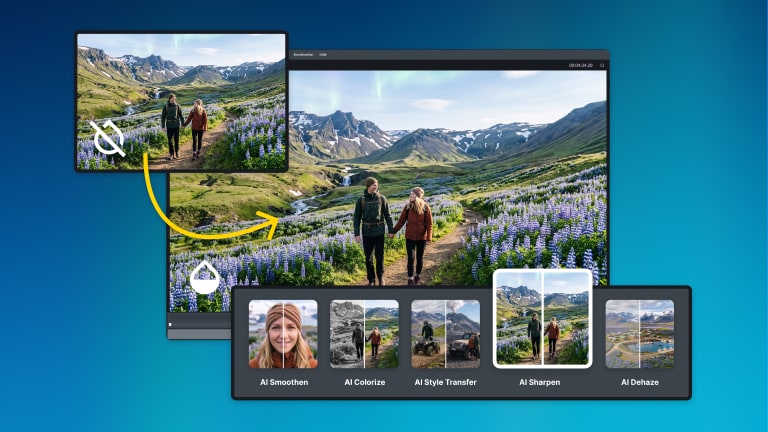This screenshot has height=432, width=768.
Task: Click the AI Style Transfer label
Action: [x=446, y=382]
